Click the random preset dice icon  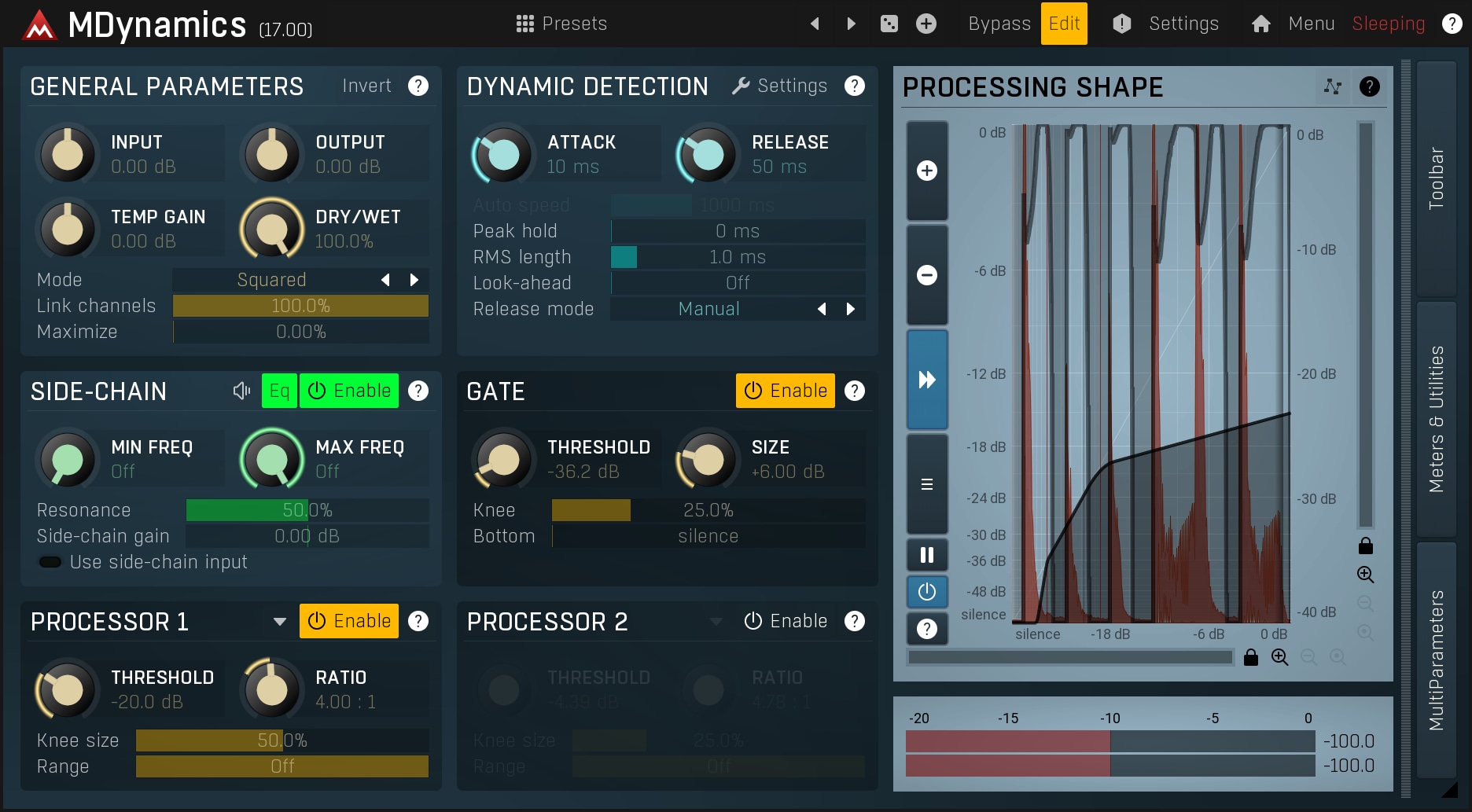(x=889, y=24)
